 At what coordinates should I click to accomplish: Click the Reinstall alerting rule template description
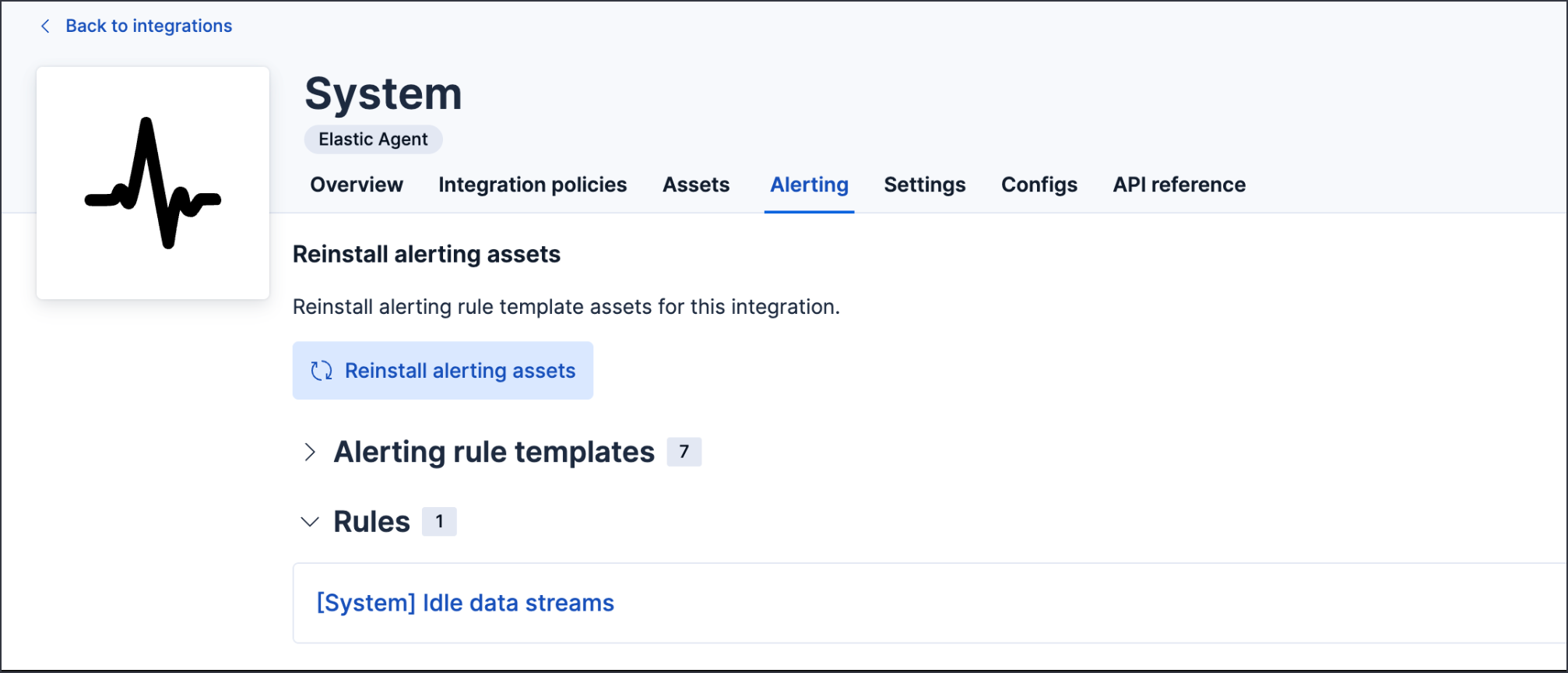(566, 307)
